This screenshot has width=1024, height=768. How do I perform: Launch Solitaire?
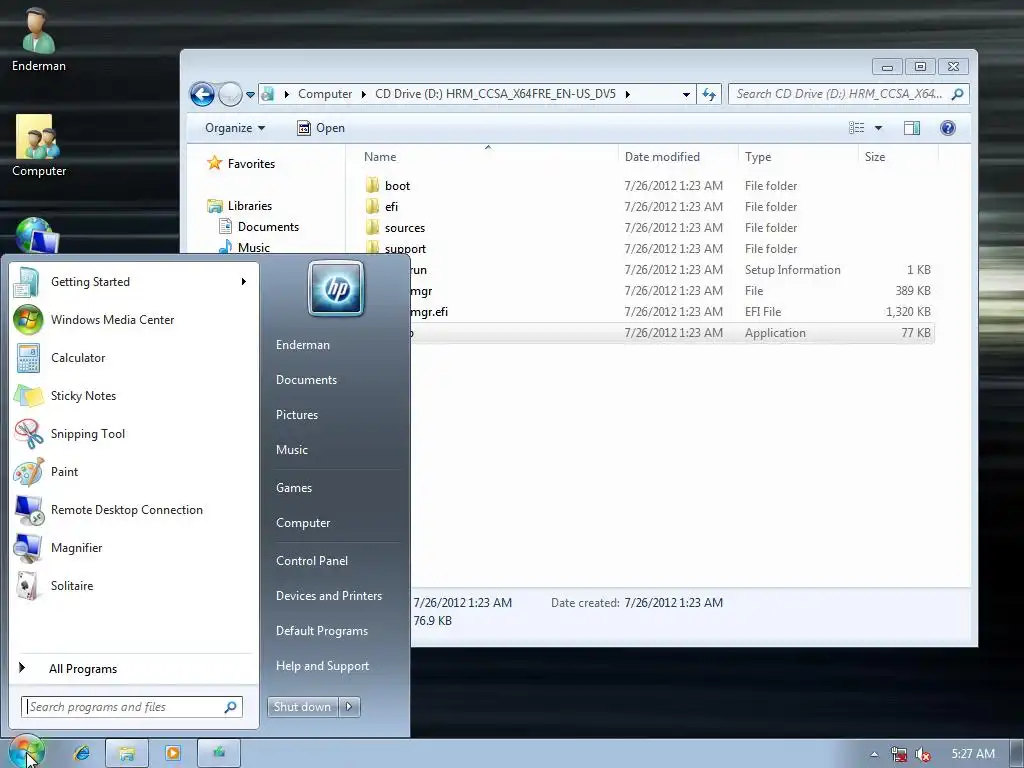(133, 586)
